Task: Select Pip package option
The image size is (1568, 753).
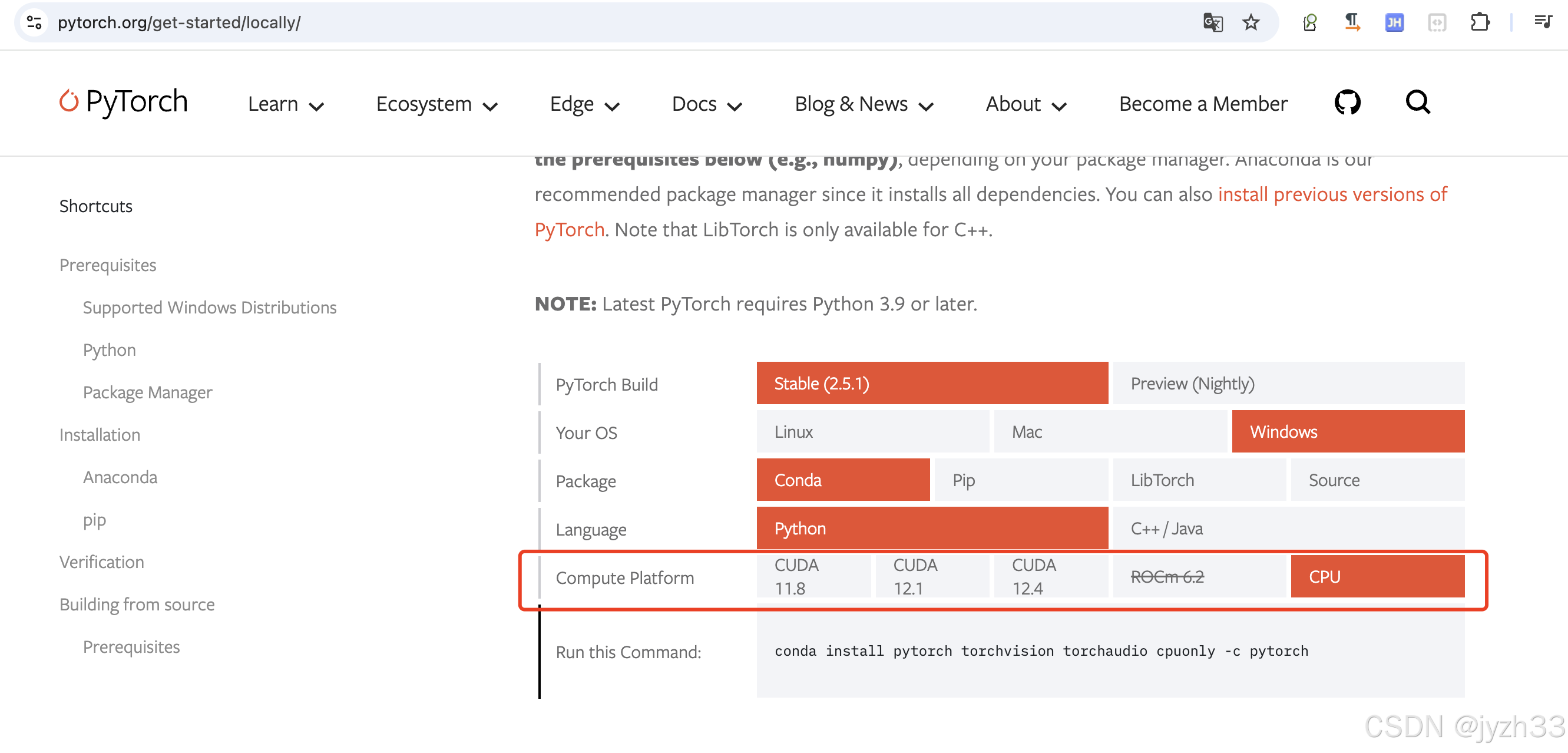Action: 1020,480
